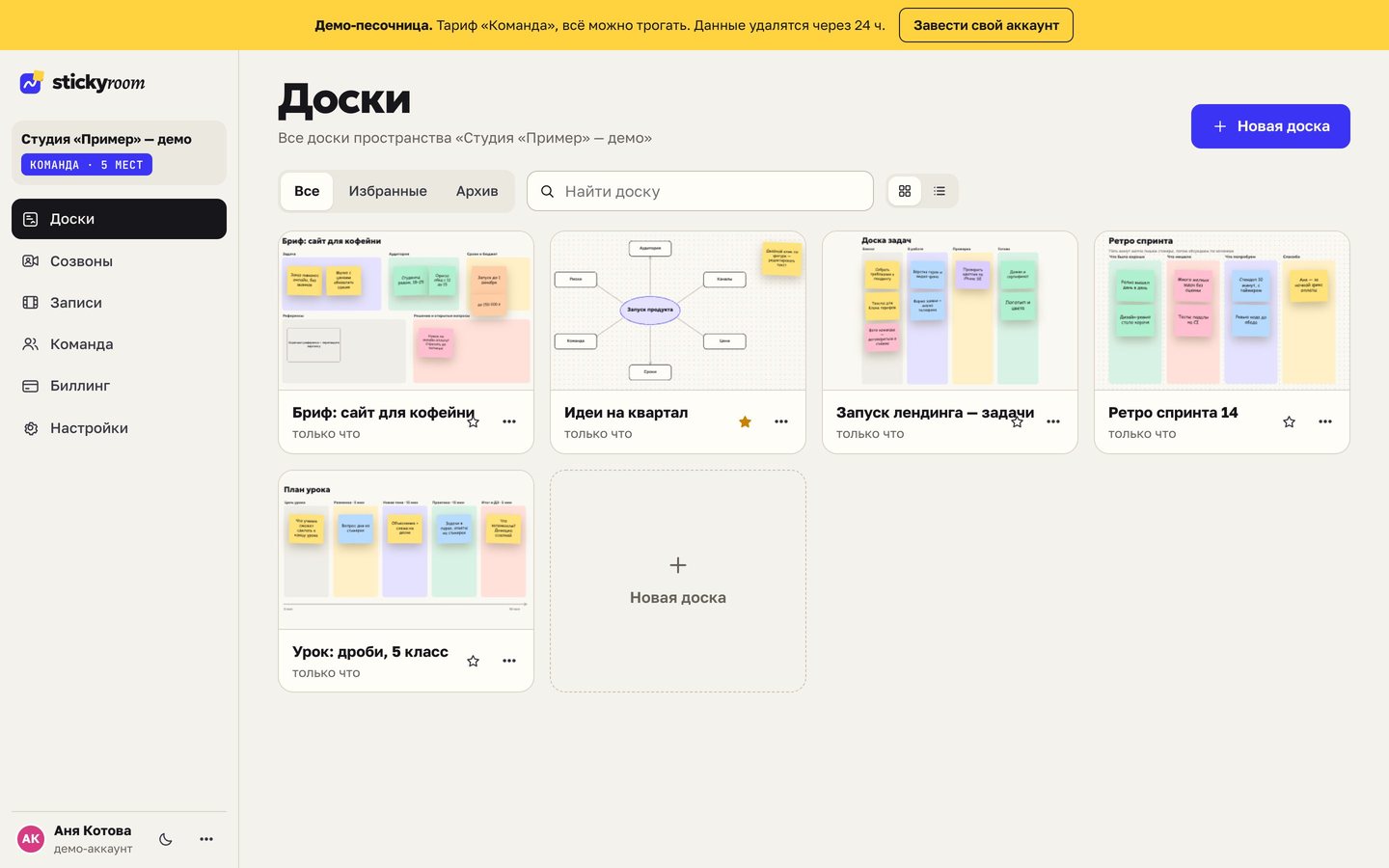Open the «Бриф: сайт для кофейни» thumbnail
Image resolution: width=1389 pixels, height=868 pixels.
(x=406, y=311)
